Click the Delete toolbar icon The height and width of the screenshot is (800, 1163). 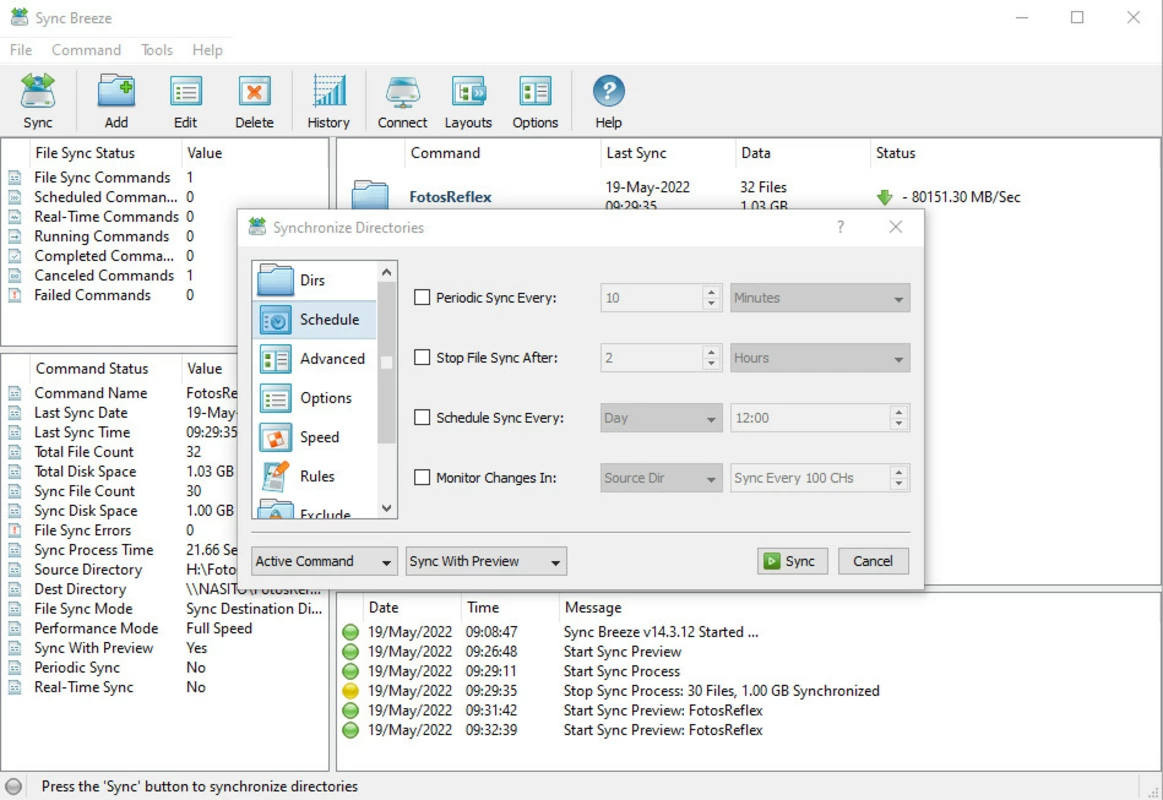[x=254, y=102]
